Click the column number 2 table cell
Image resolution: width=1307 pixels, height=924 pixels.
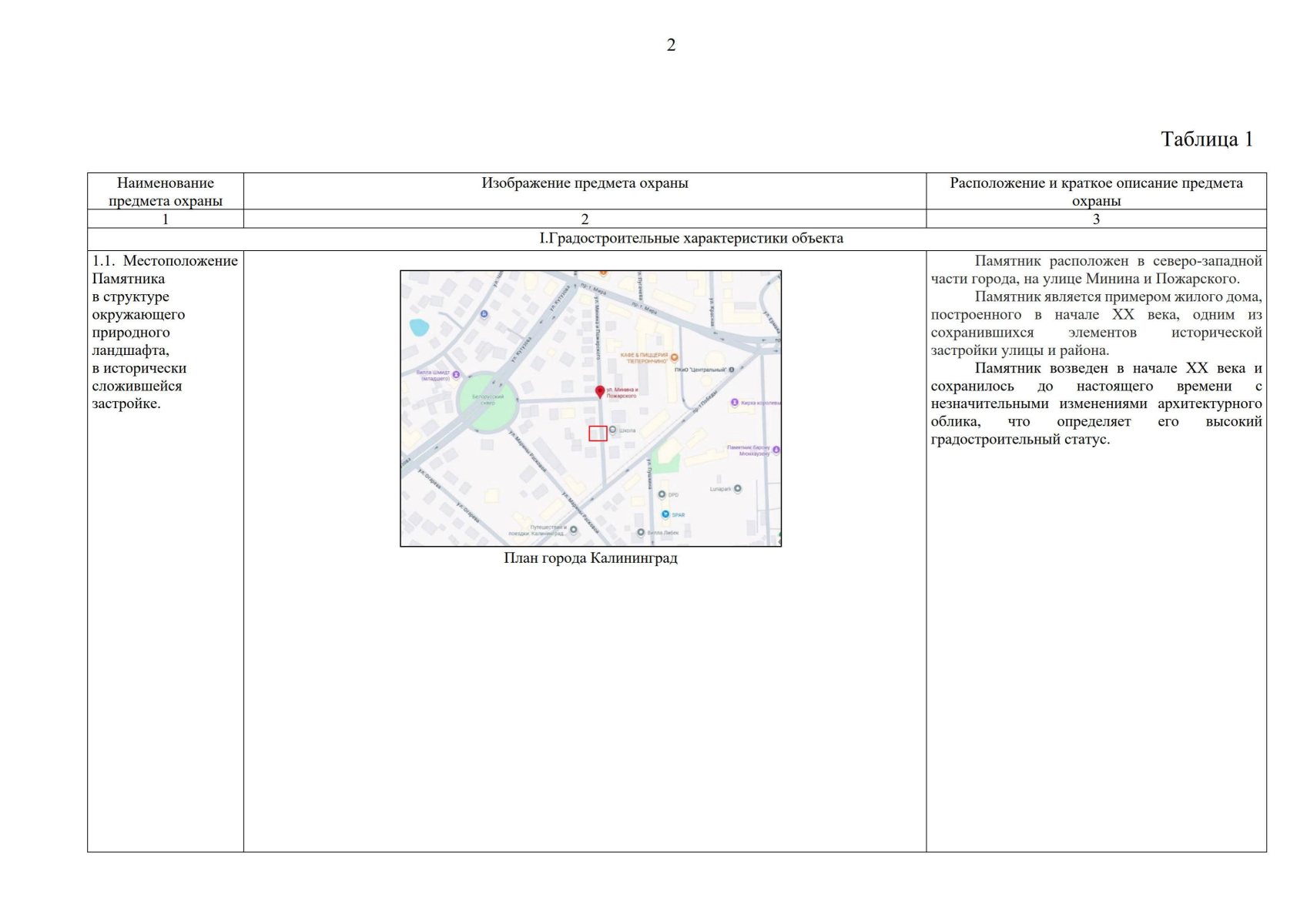pos(585,219)
